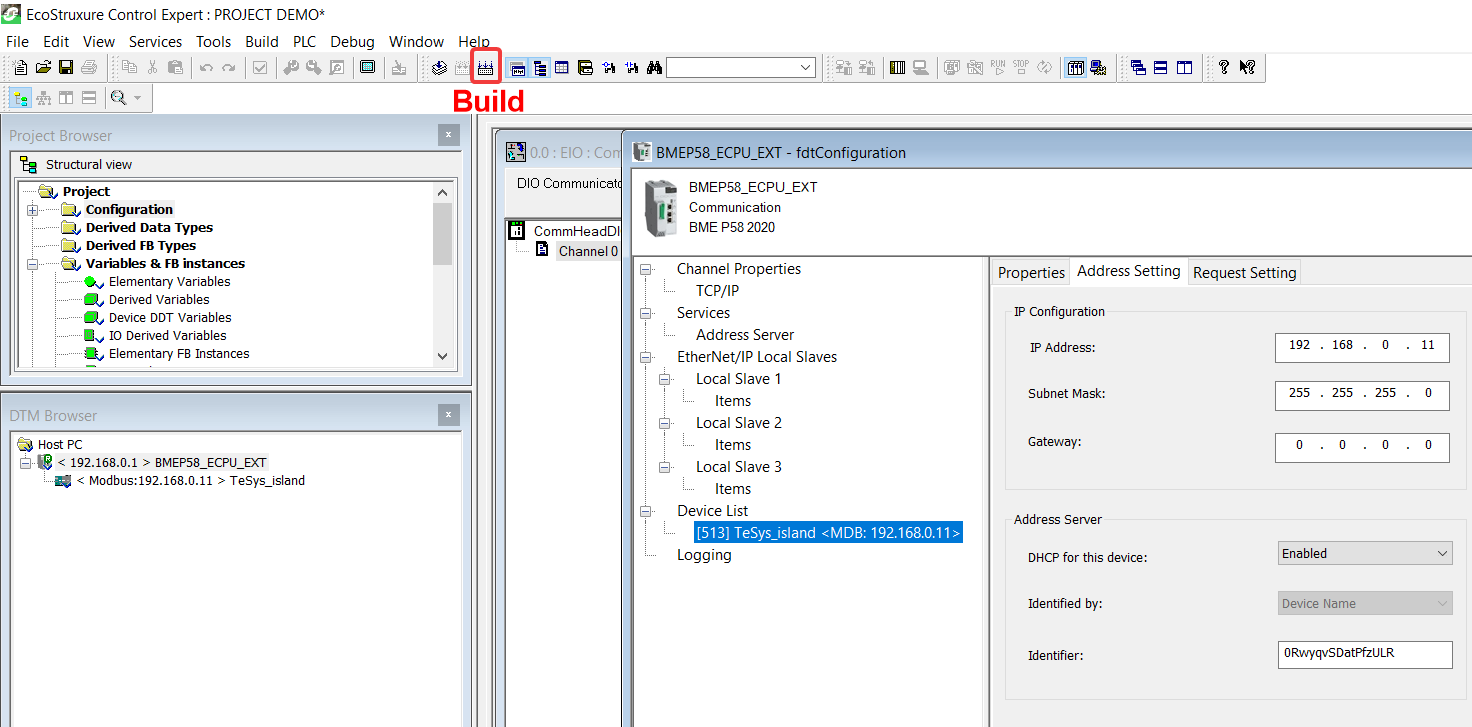Click the Open project folder icon
Image resolution: width=1472 pixels, height=727 pixels.
(x=43, y=68)
